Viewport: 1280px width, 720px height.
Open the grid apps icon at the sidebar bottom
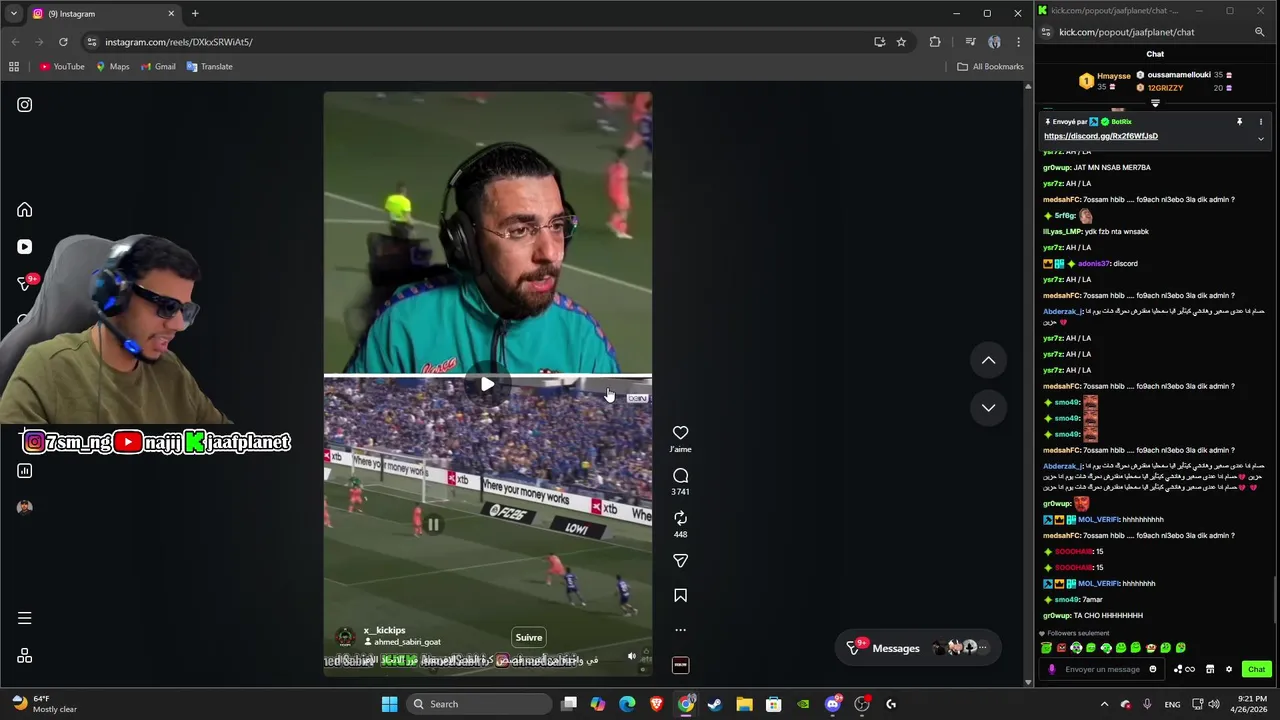(x=24, y=656)
